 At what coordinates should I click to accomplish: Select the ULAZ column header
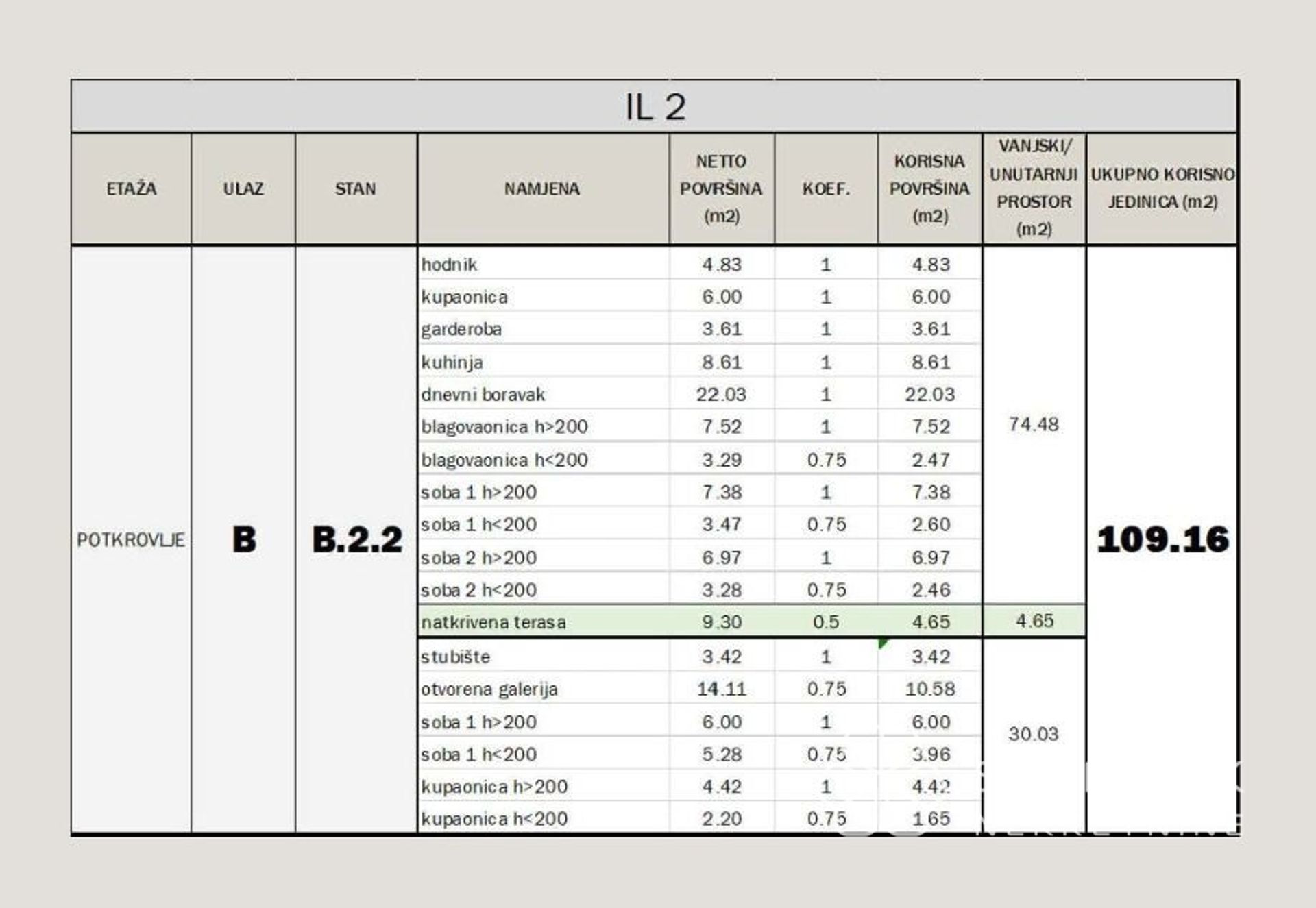tap(243, 188)
